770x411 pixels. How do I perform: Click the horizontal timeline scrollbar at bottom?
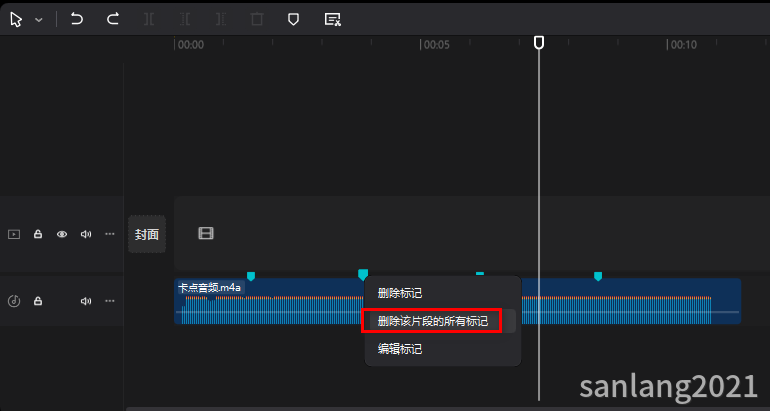tap(448, 409)
